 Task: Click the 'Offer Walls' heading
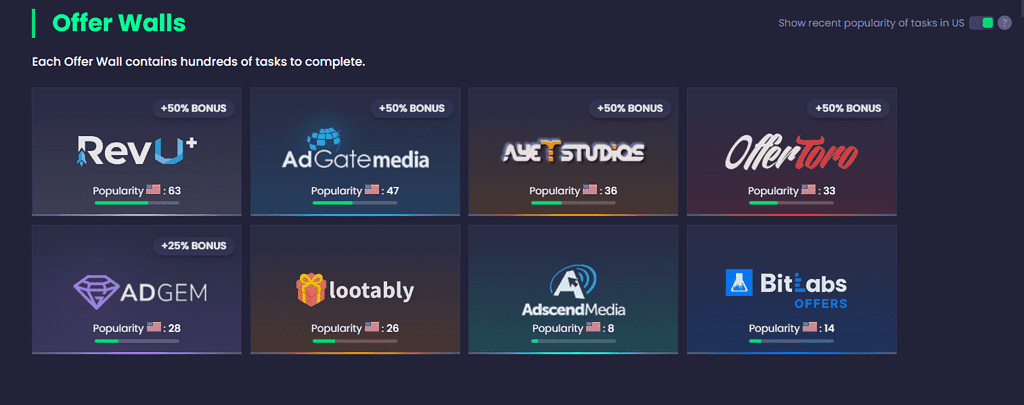pyautogui.click(x=119, y=24)
